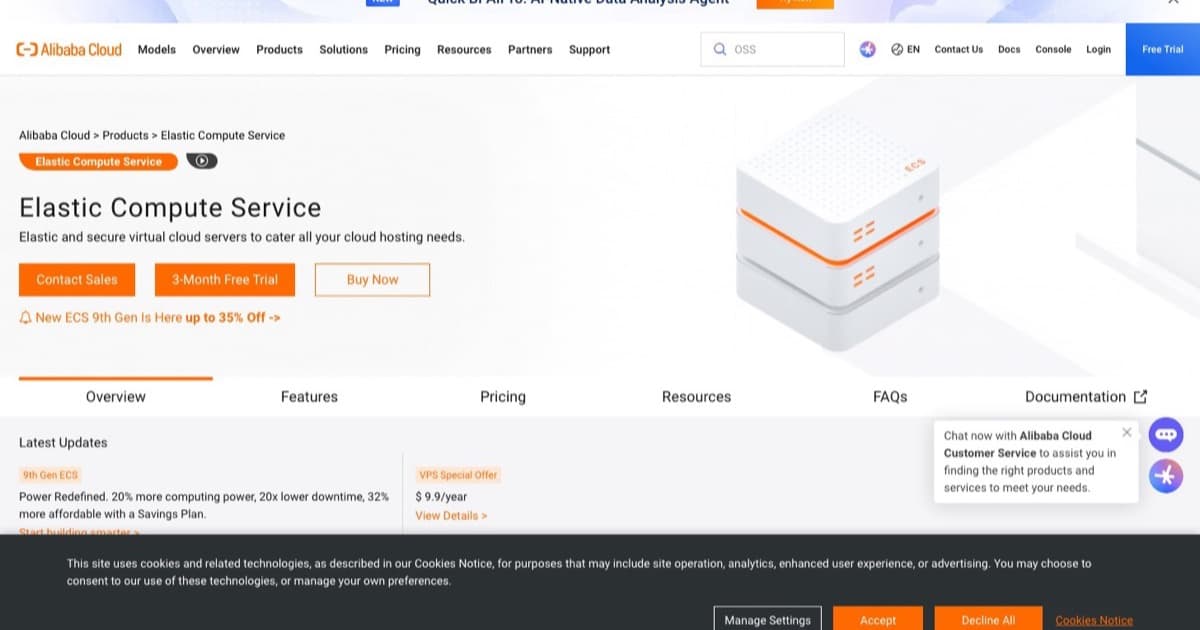Click the language globe icon next to EN

pyautogui.click(x=897, y=49)
